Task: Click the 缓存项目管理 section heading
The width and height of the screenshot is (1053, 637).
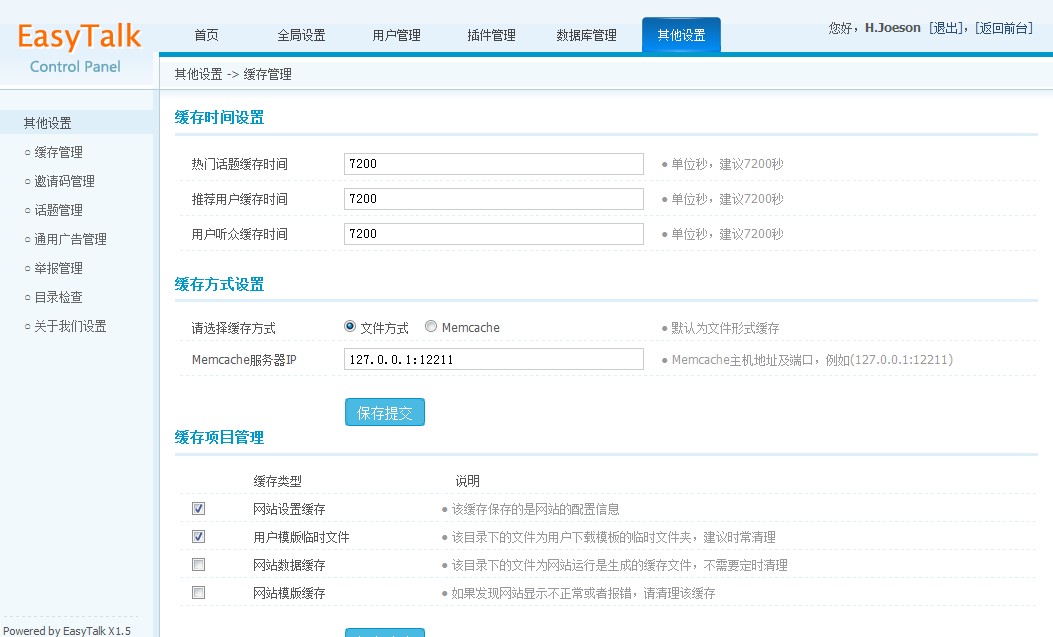Action: tap(219, 438)
